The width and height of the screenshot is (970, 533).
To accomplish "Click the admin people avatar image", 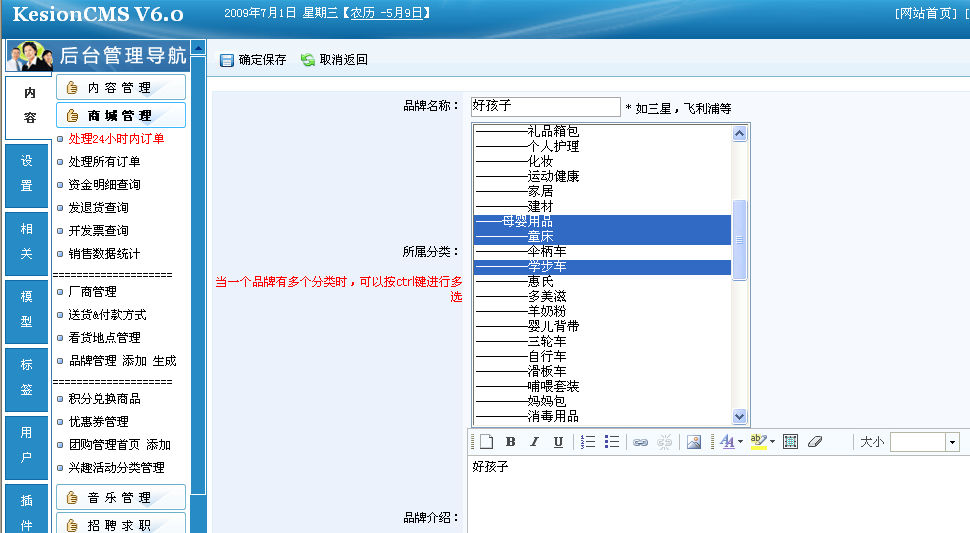I will tap(30, 56).
